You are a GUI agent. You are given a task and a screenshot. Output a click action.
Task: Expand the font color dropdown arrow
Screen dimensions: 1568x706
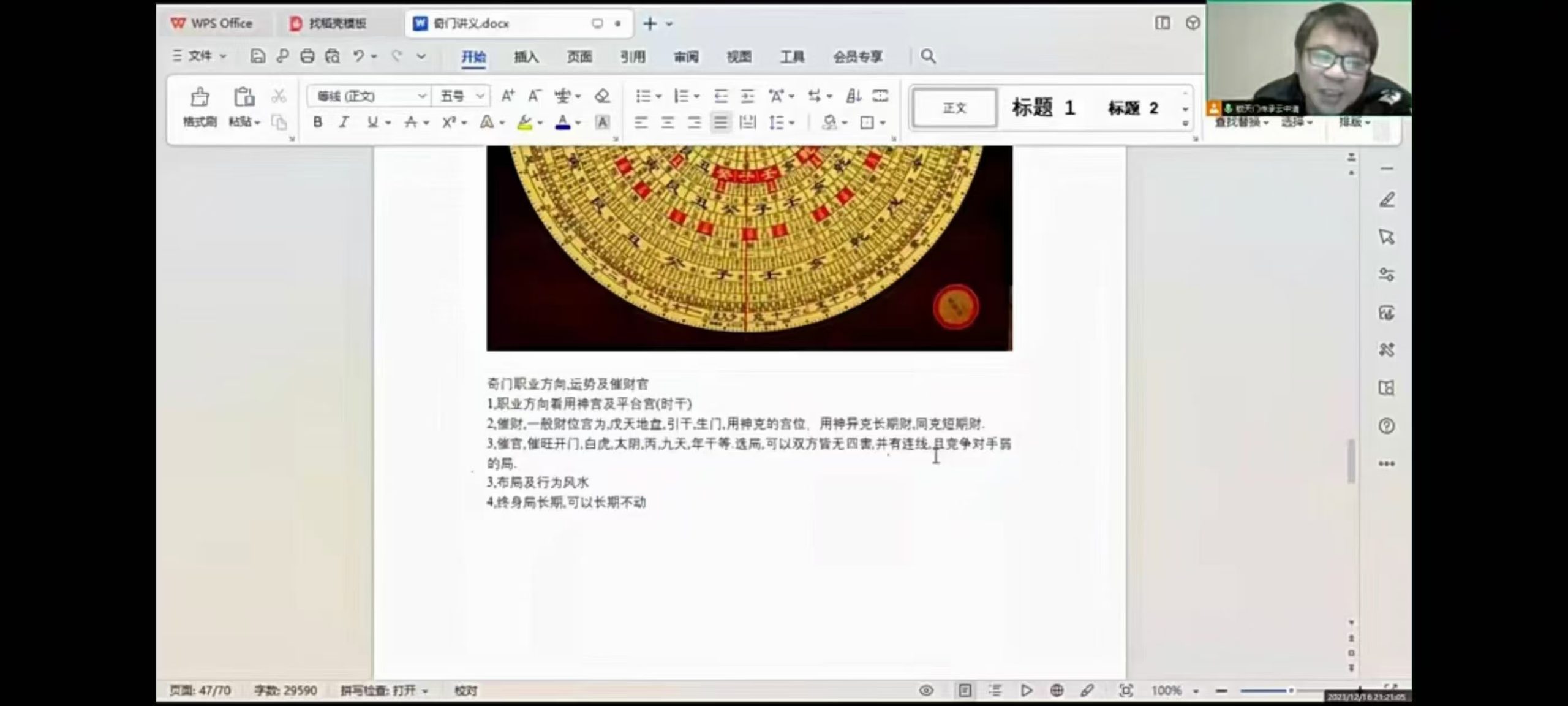(578, 123)
